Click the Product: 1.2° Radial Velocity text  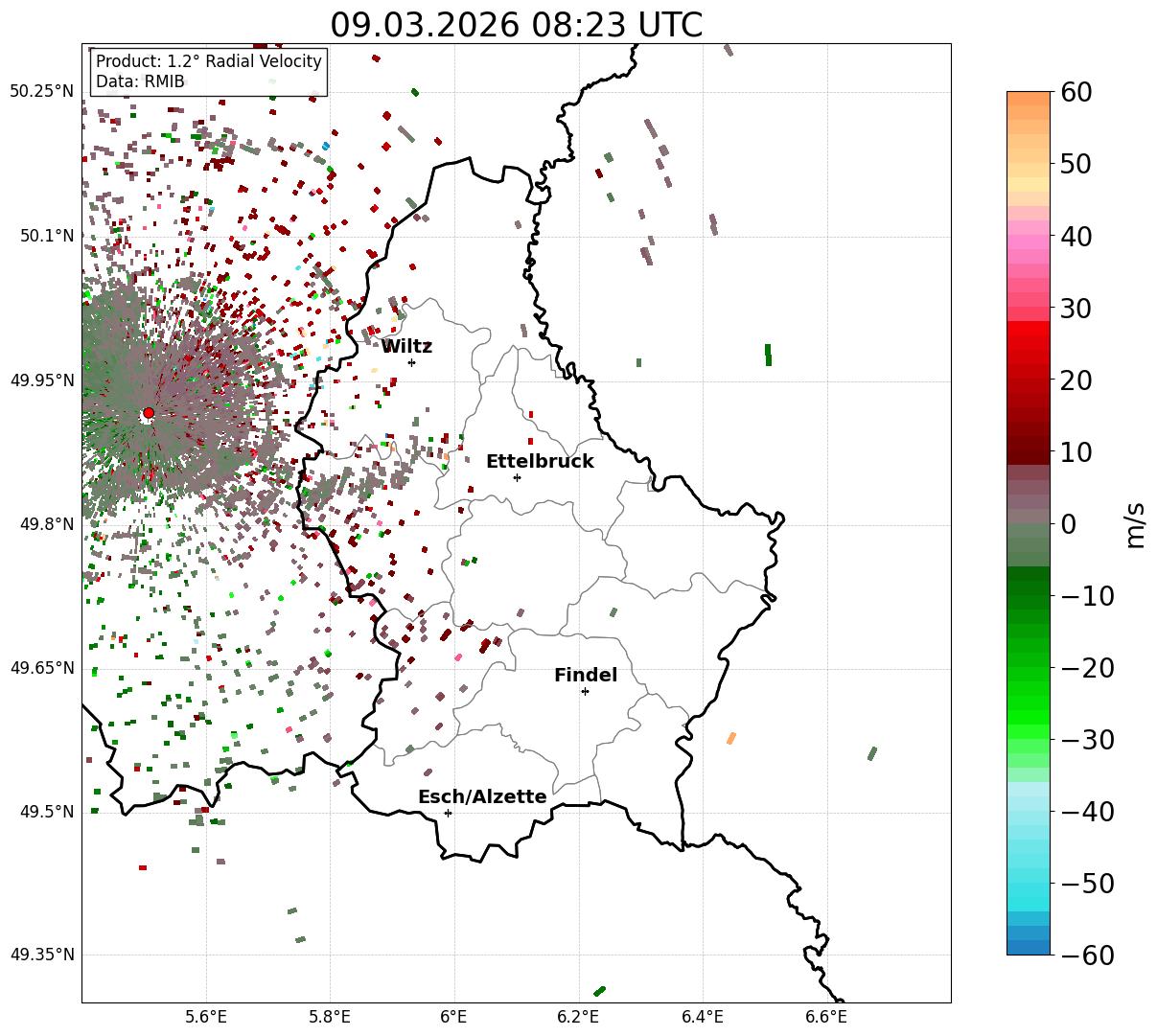click(x=209, y=61)
